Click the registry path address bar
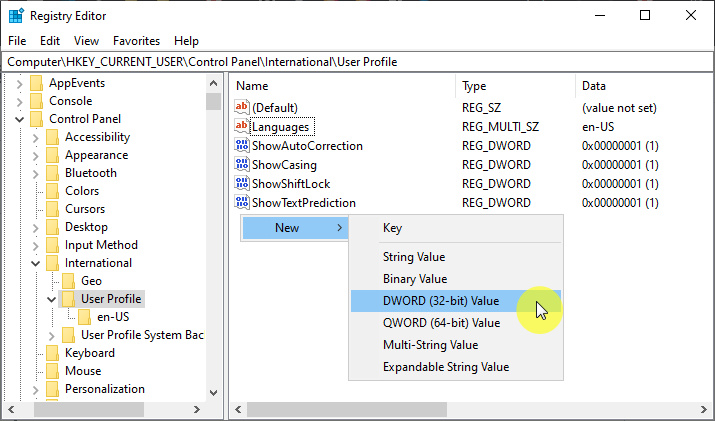The image size is (715, 421). pyautogui.click(x=357, y=62)
